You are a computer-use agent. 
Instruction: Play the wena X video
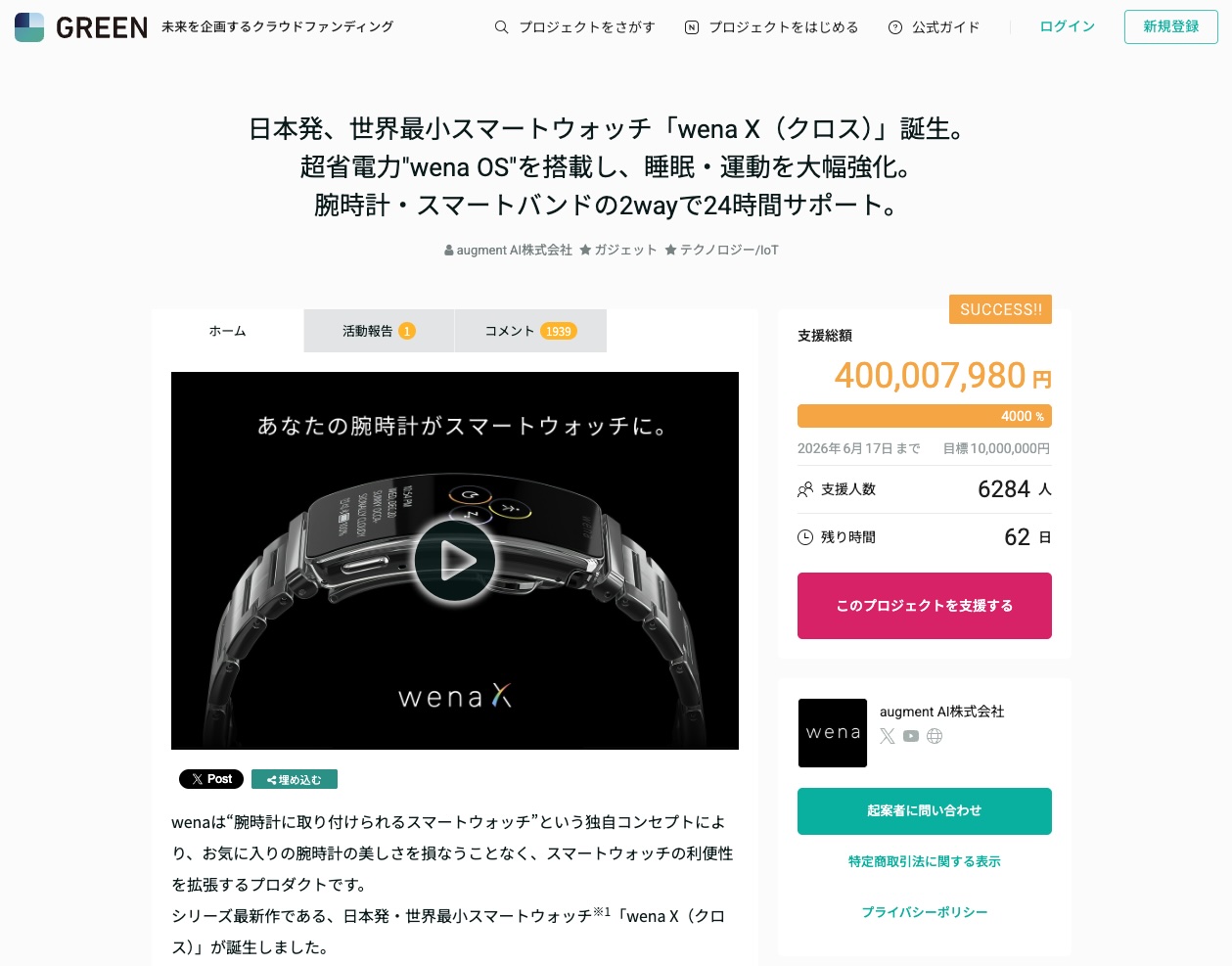(454, 560)
